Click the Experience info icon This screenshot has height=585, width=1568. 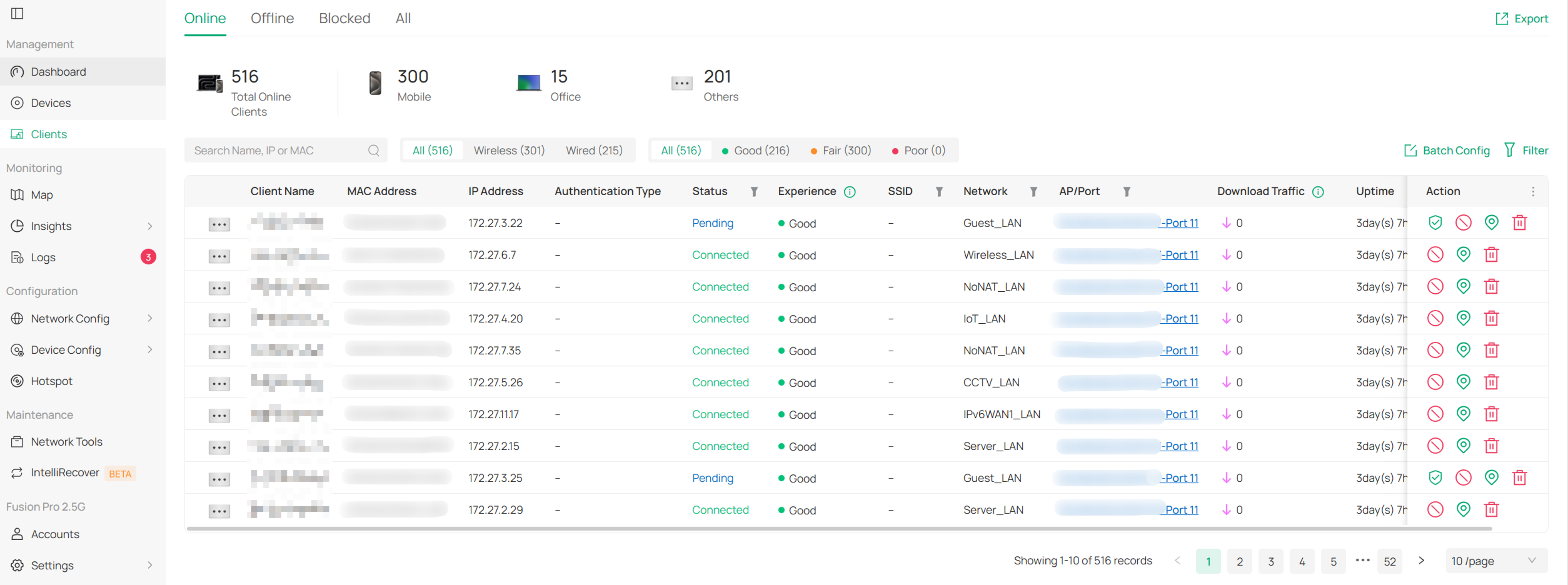pos(850,192)
